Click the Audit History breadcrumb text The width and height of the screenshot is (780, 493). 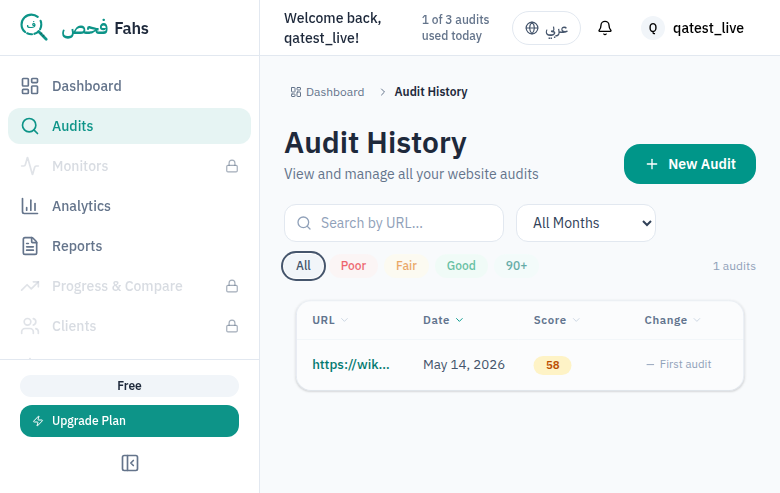pos(431,92)
